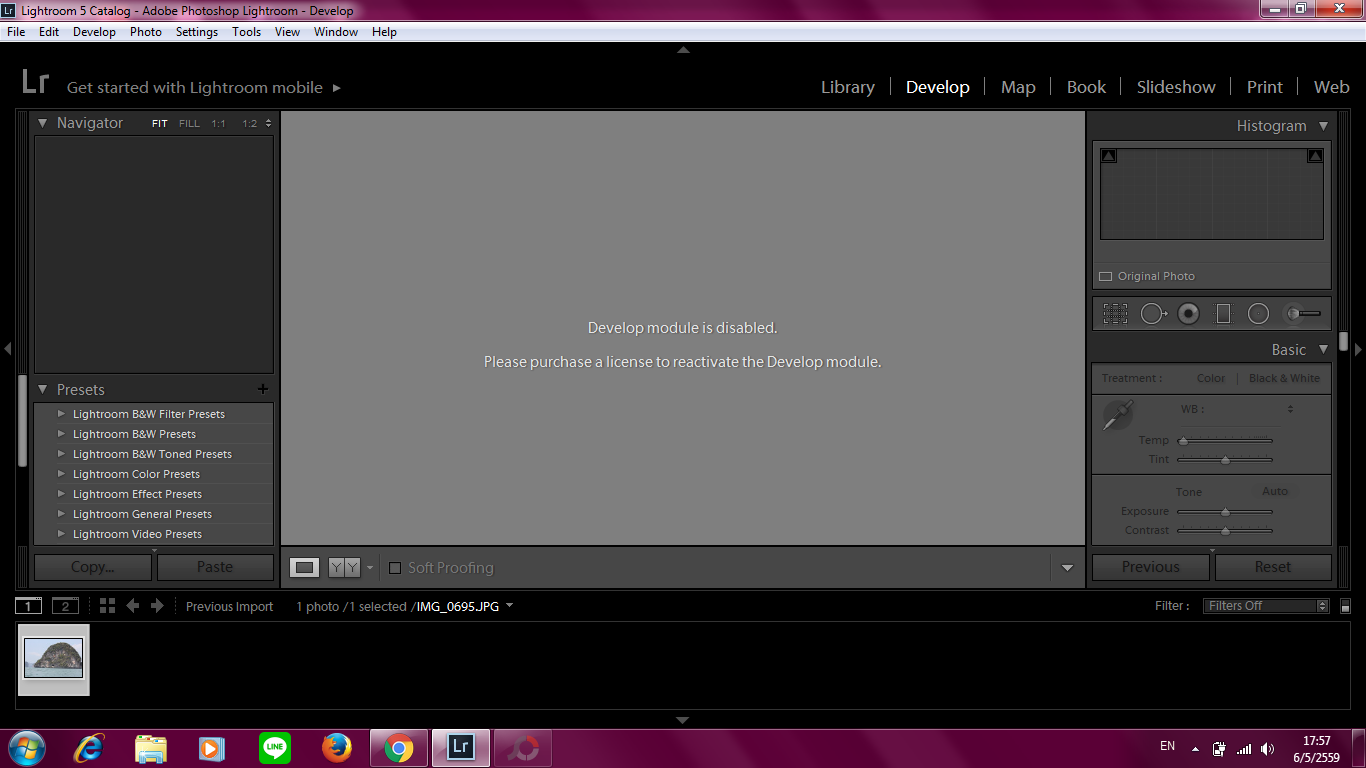Select main window button 1

(29, 606)
